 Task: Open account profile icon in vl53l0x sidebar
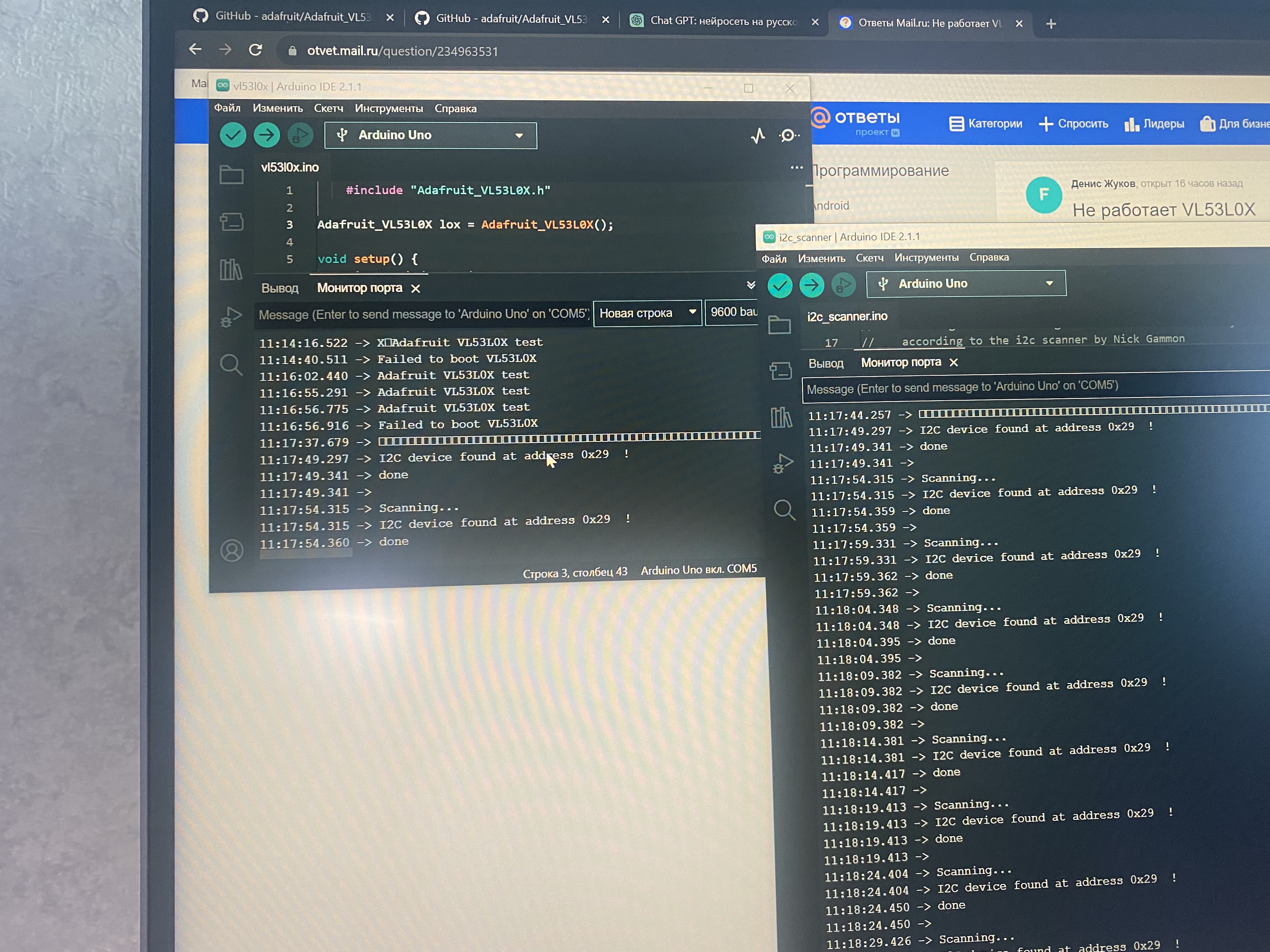point(232,551)
